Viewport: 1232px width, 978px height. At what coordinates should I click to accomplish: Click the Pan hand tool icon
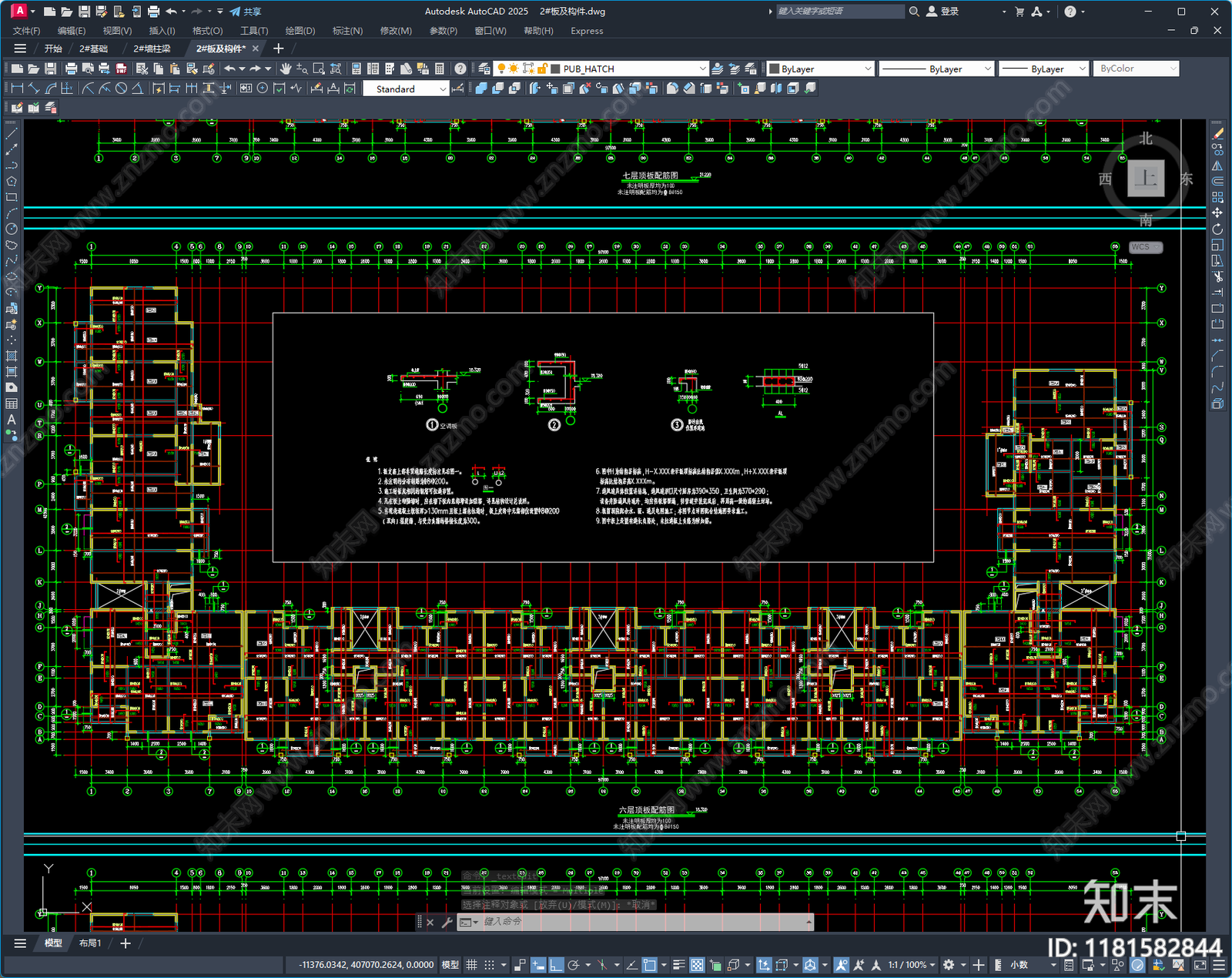tap(286, 69)
